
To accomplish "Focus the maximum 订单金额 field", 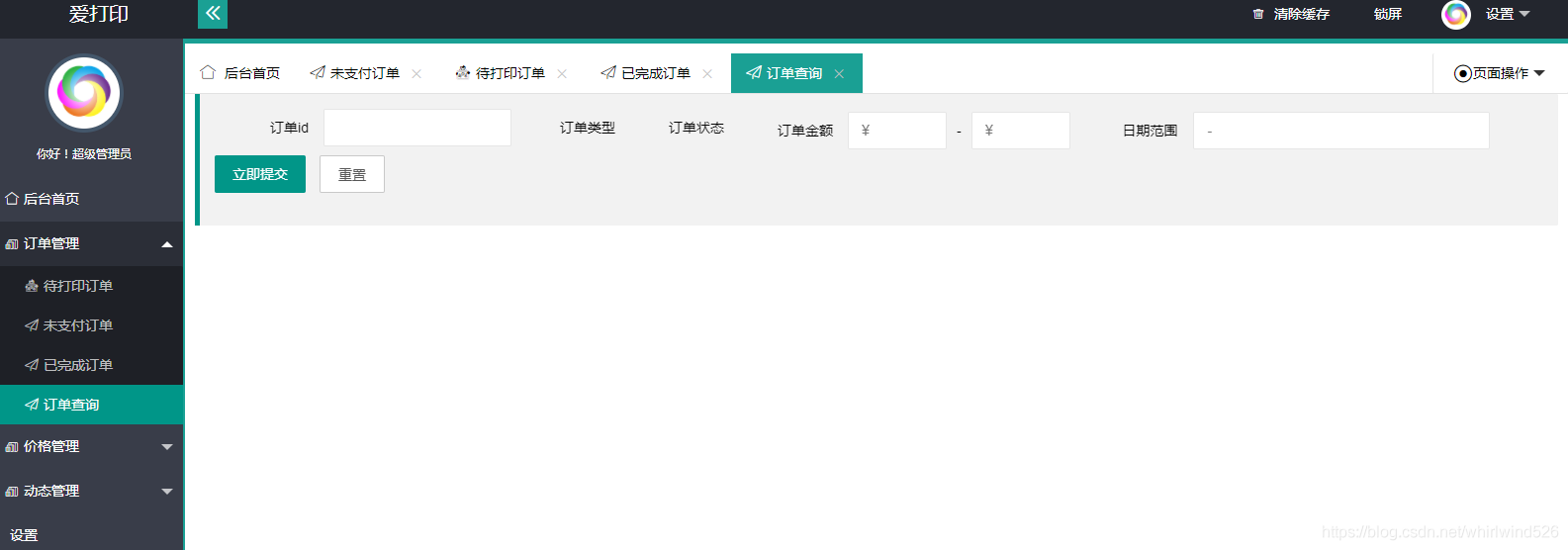I will [1021, 131].
